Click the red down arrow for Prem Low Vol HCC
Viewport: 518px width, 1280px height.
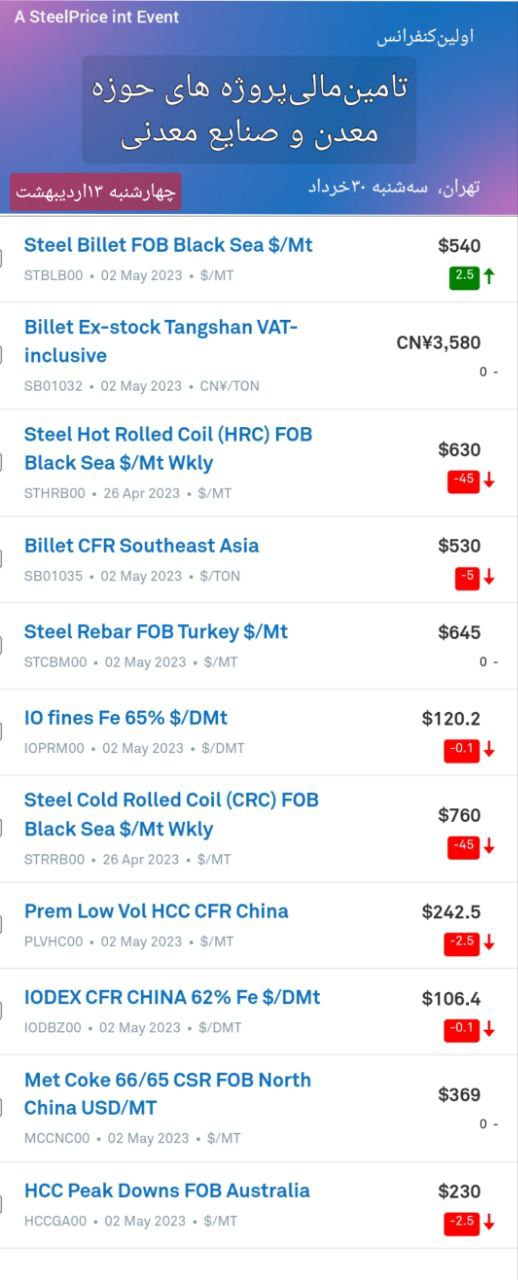tap(489, 942)
